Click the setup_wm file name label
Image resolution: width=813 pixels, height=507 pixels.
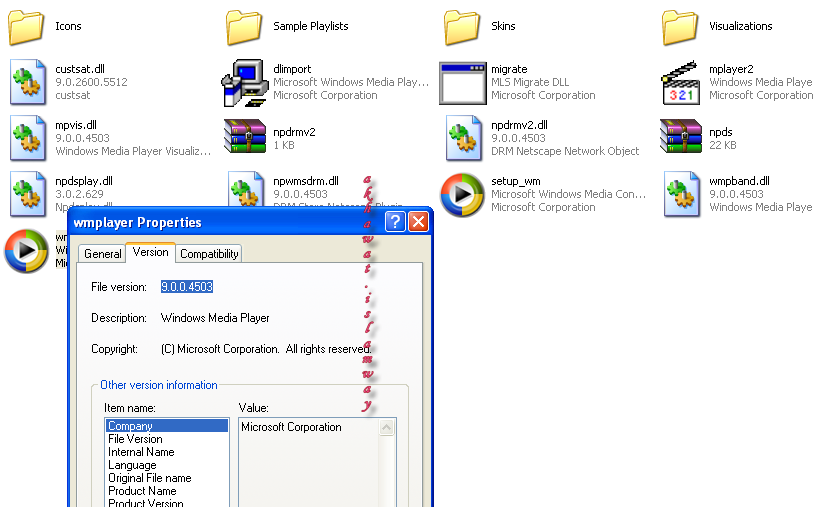pyautogui.click(x=515, y=181)
